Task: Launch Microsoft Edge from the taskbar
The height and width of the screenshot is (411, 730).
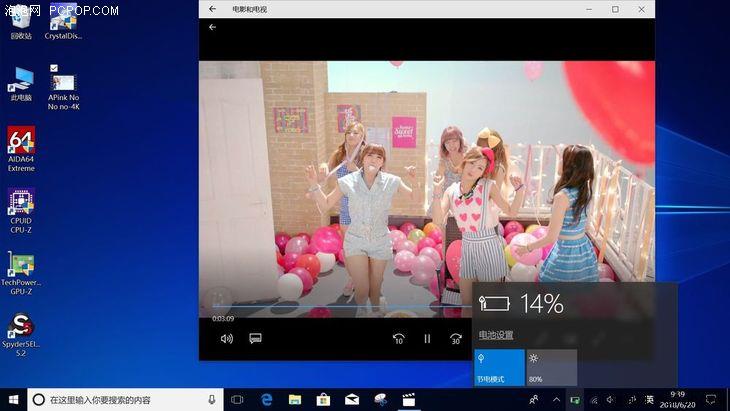Action: tap(267, 399)
